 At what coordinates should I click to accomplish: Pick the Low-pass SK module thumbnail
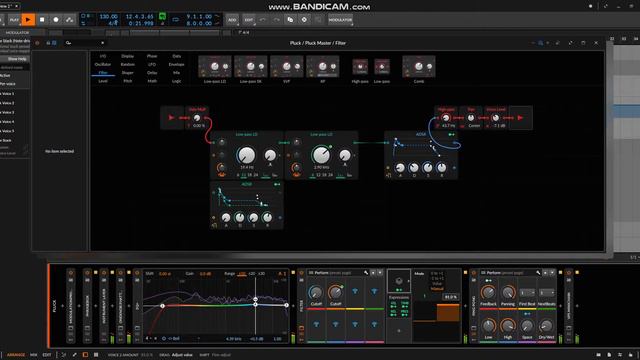(251, 67)
